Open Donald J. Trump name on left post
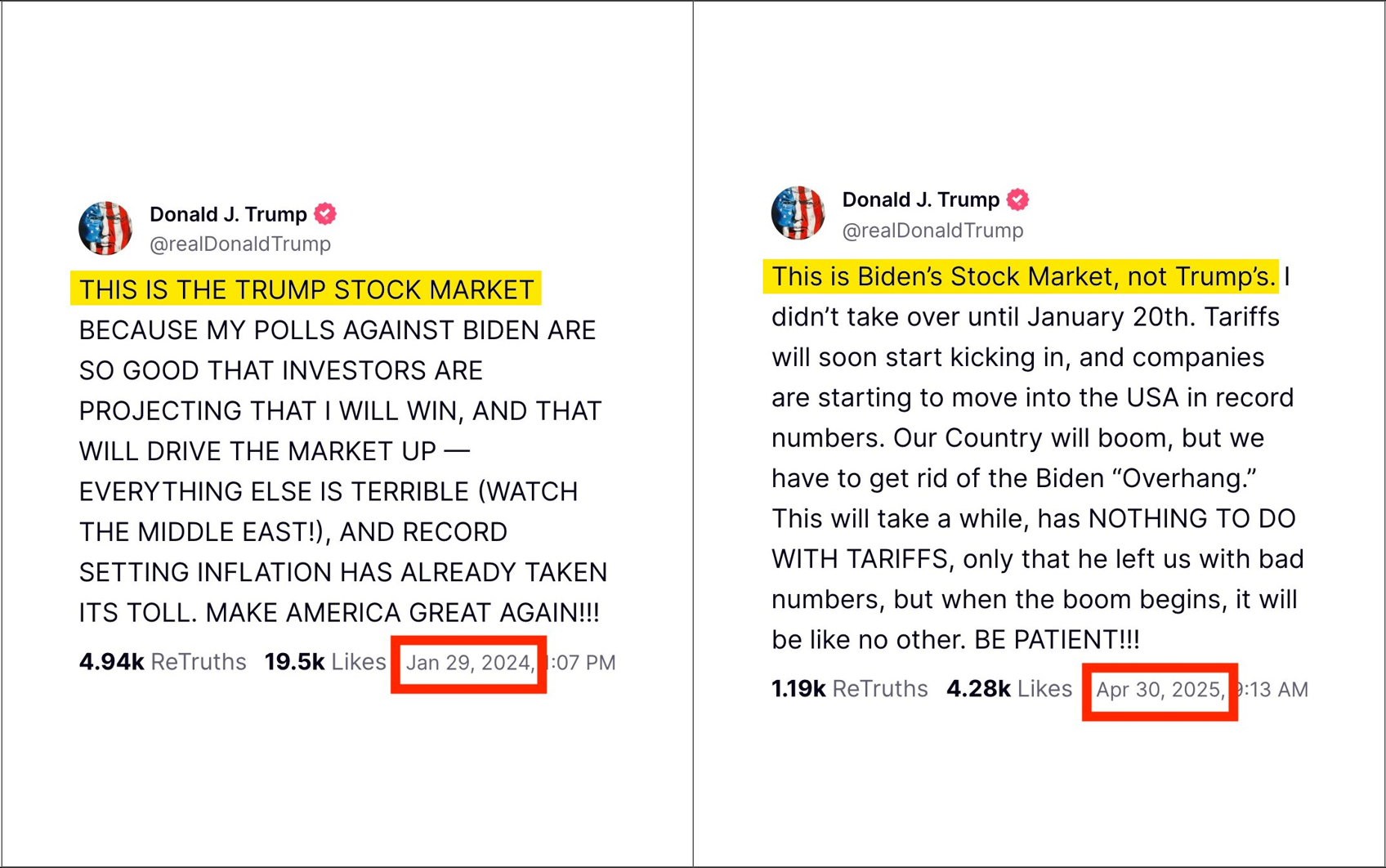 (x=228, y=214)
